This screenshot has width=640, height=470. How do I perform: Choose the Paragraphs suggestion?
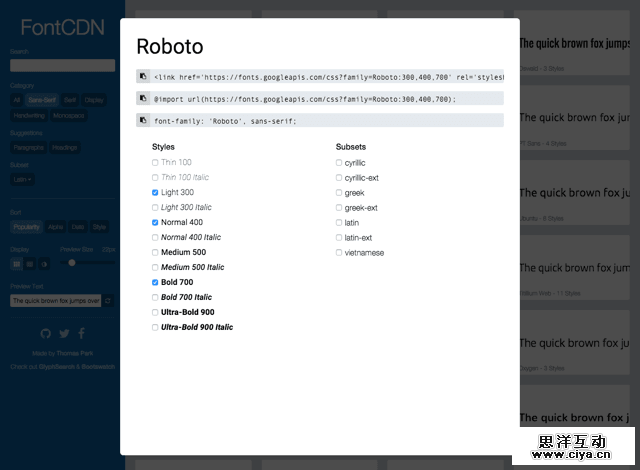[x=29, y=147]
